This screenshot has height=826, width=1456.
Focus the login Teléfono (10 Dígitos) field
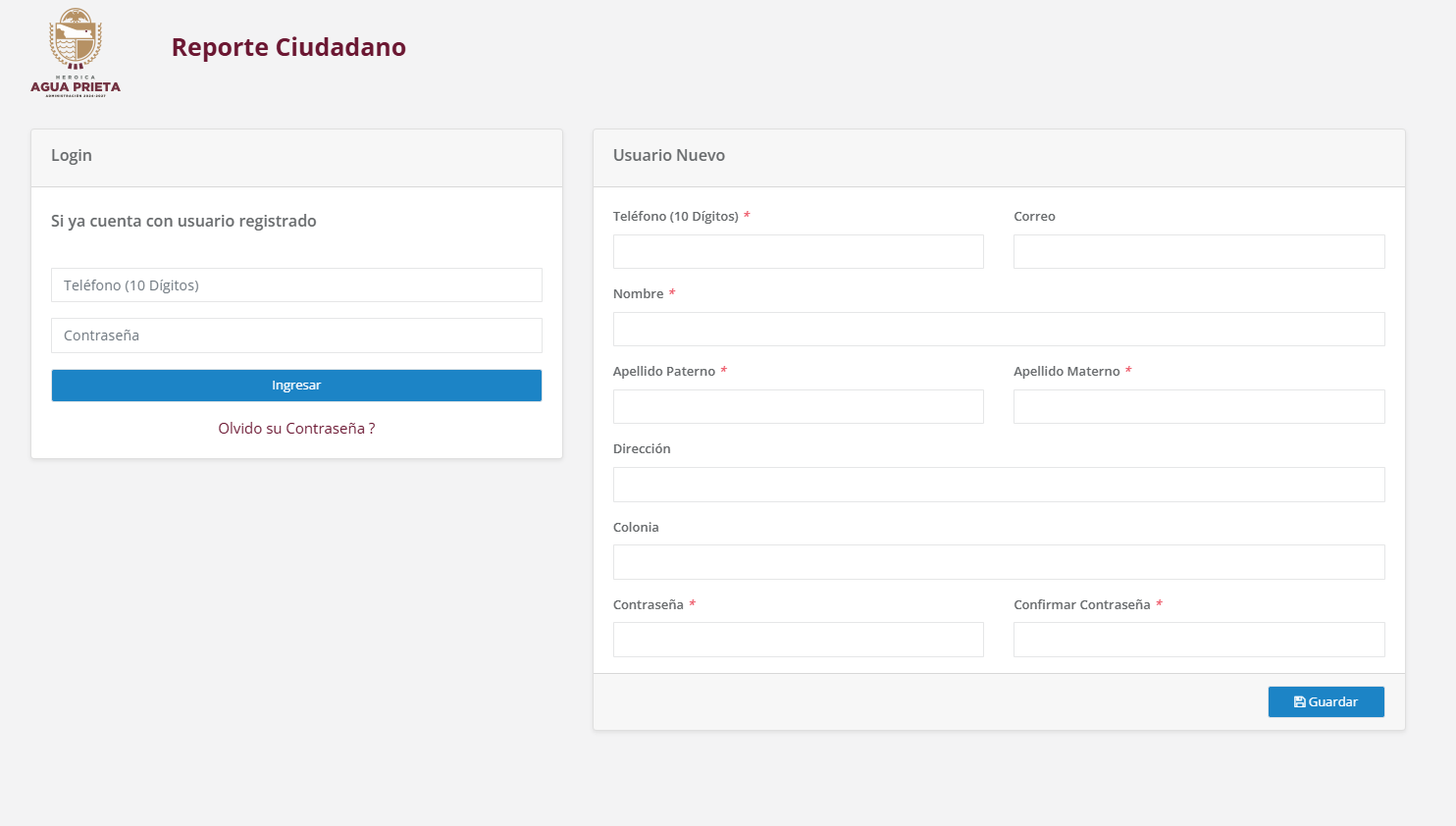coord(296,285)
